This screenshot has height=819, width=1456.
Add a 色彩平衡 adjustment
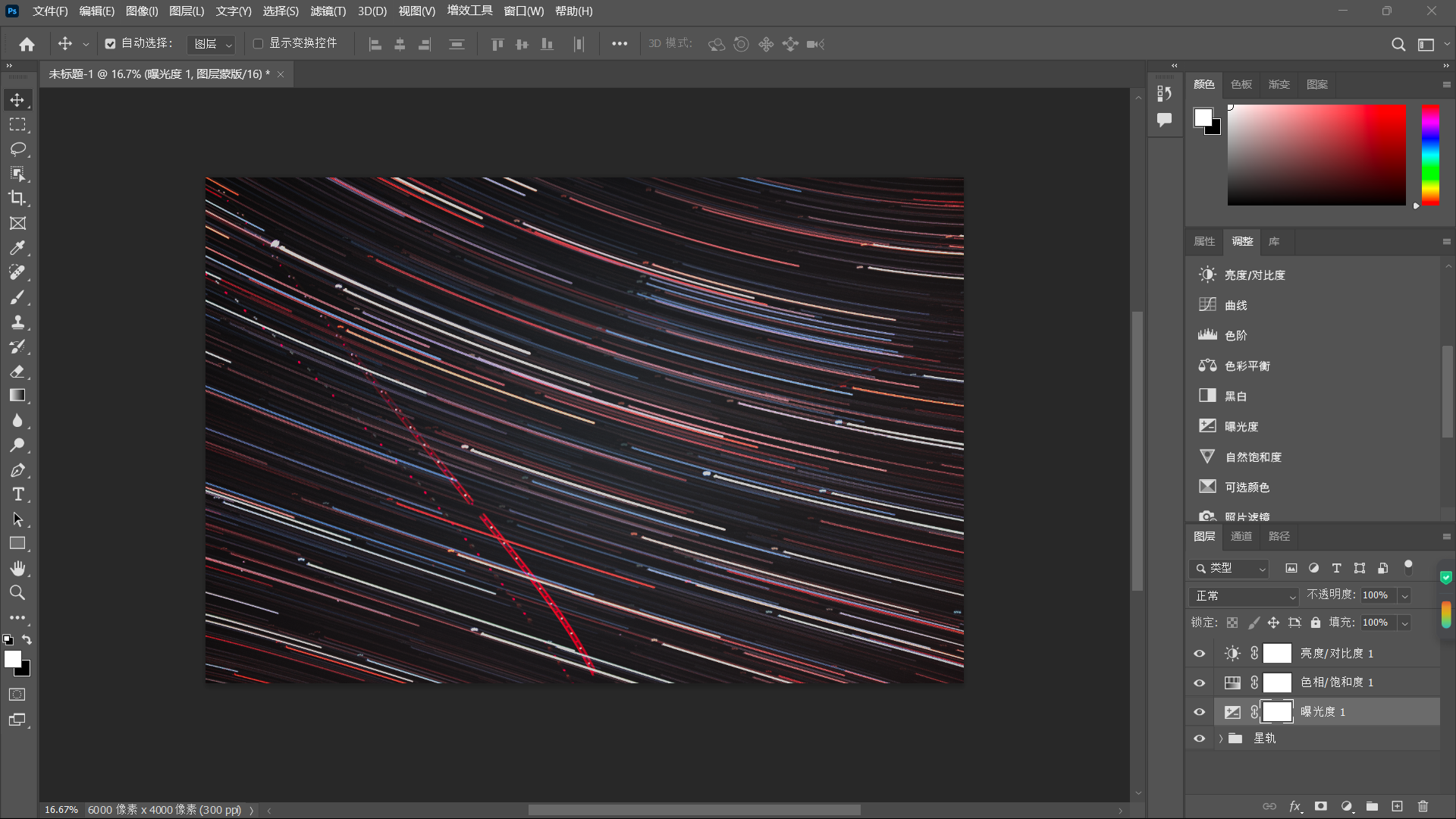click(x=1247, y=366)
